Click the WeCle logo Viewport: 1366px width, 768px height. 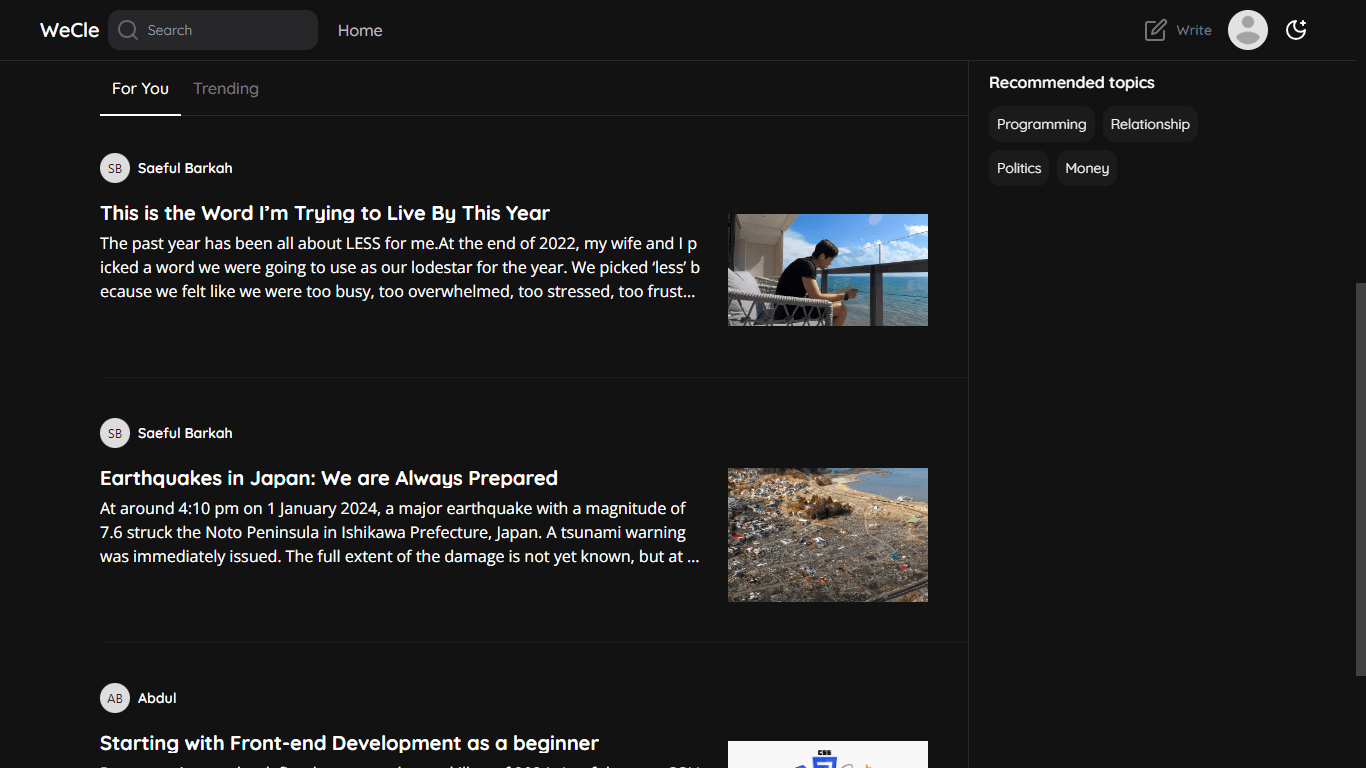[69, 30]
